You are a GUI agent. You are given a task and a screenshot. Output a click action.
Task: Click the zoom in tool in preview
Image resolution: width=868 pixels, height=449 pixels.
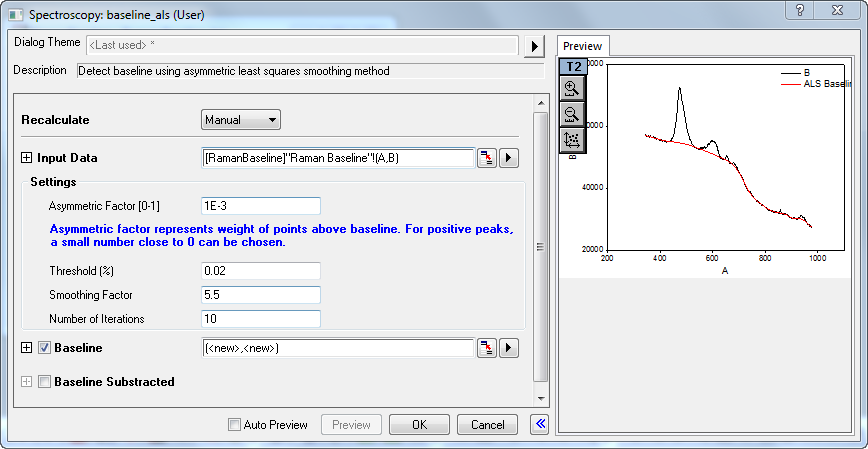pyautogui.click(x=572, y=88)
